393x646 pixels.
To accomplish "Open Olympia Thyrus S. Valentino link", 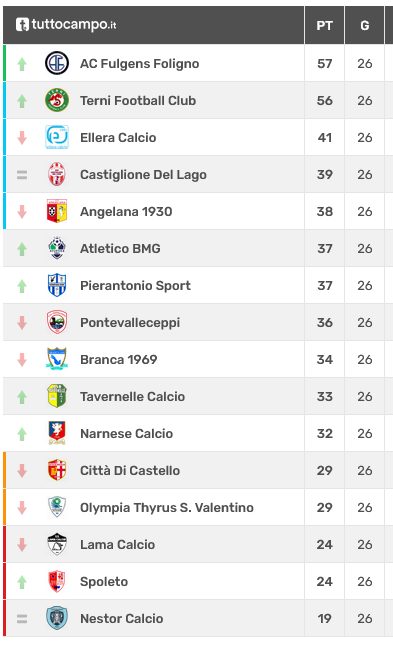I will click(x=167, y=508).
